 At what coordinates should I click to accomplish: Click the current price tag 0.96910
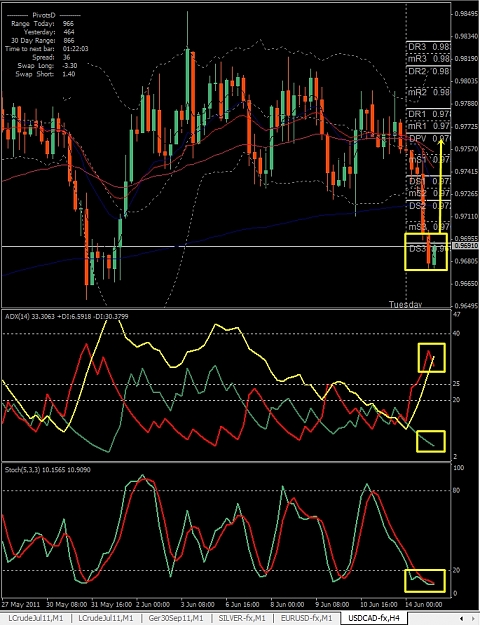(466, 246)
